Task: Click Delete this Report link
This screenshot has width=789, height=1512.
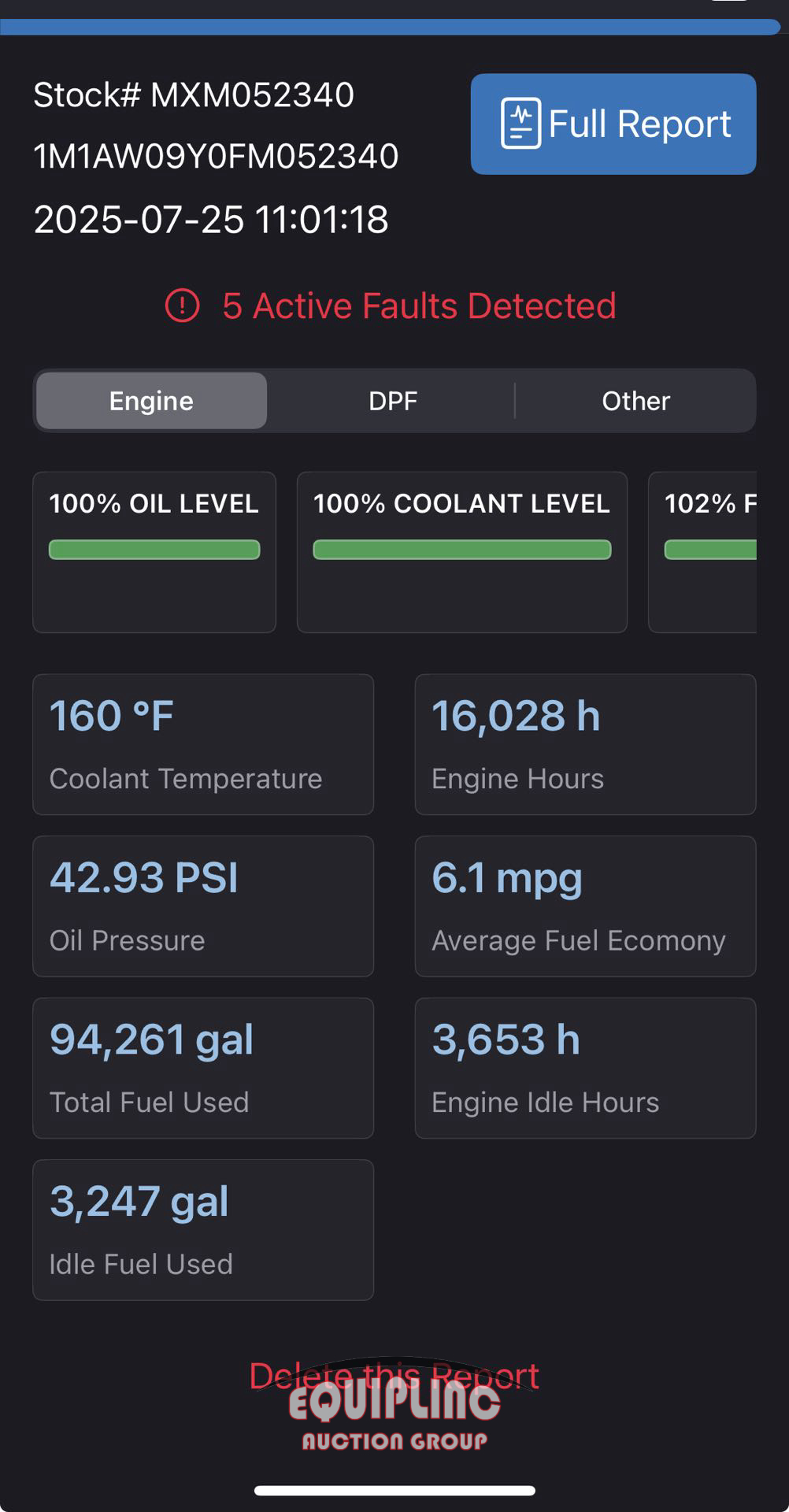Action: tap(394, 1377)
